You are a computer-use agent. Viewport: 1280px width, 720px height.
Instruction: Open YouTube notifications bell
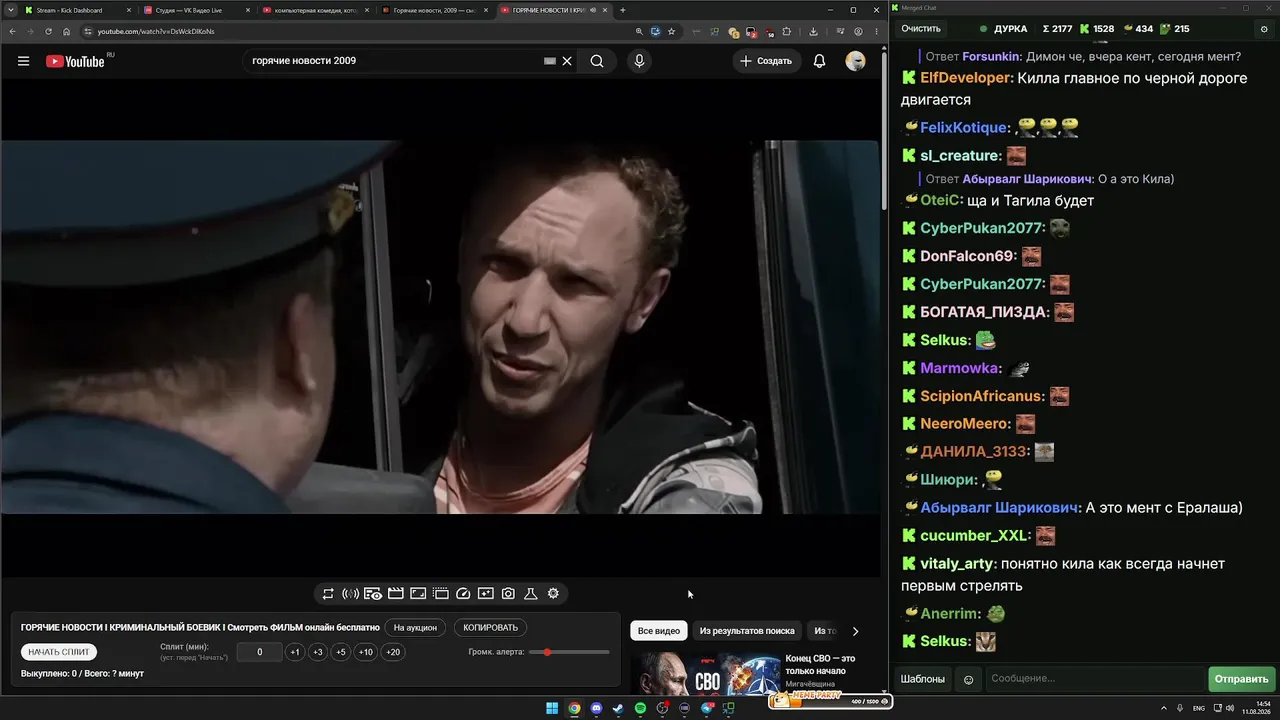coord(819,61)
